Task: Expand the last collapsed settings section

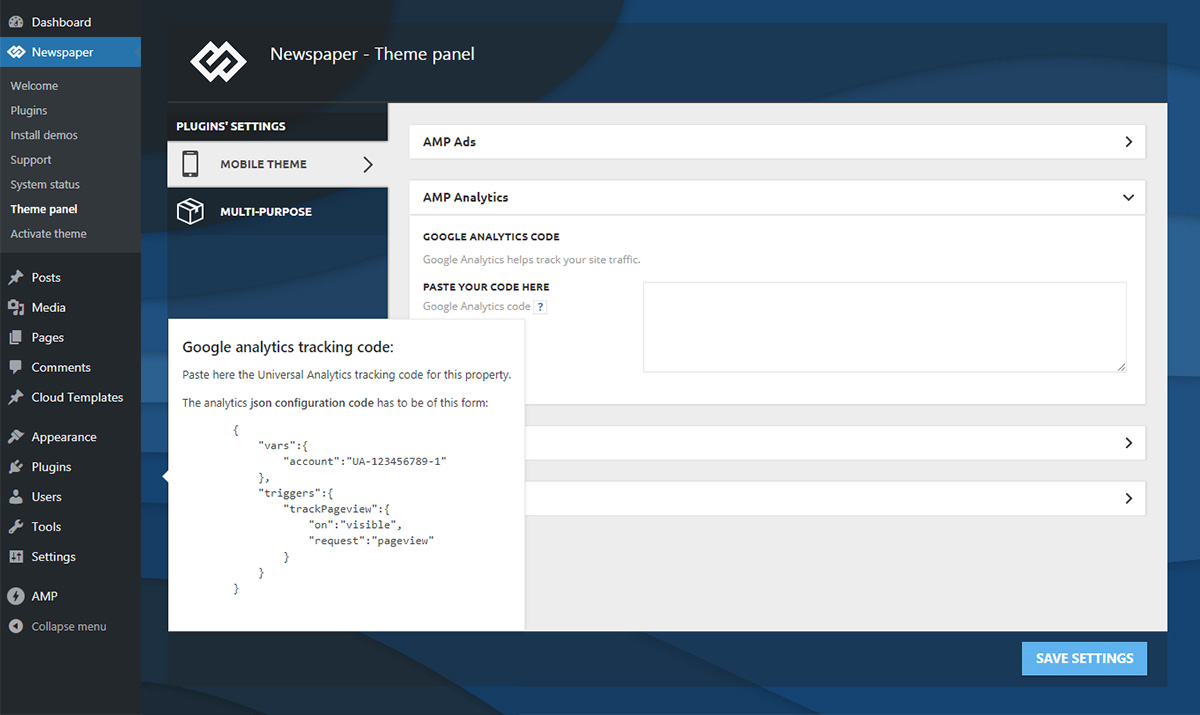Action: [x=1128, y=498]
